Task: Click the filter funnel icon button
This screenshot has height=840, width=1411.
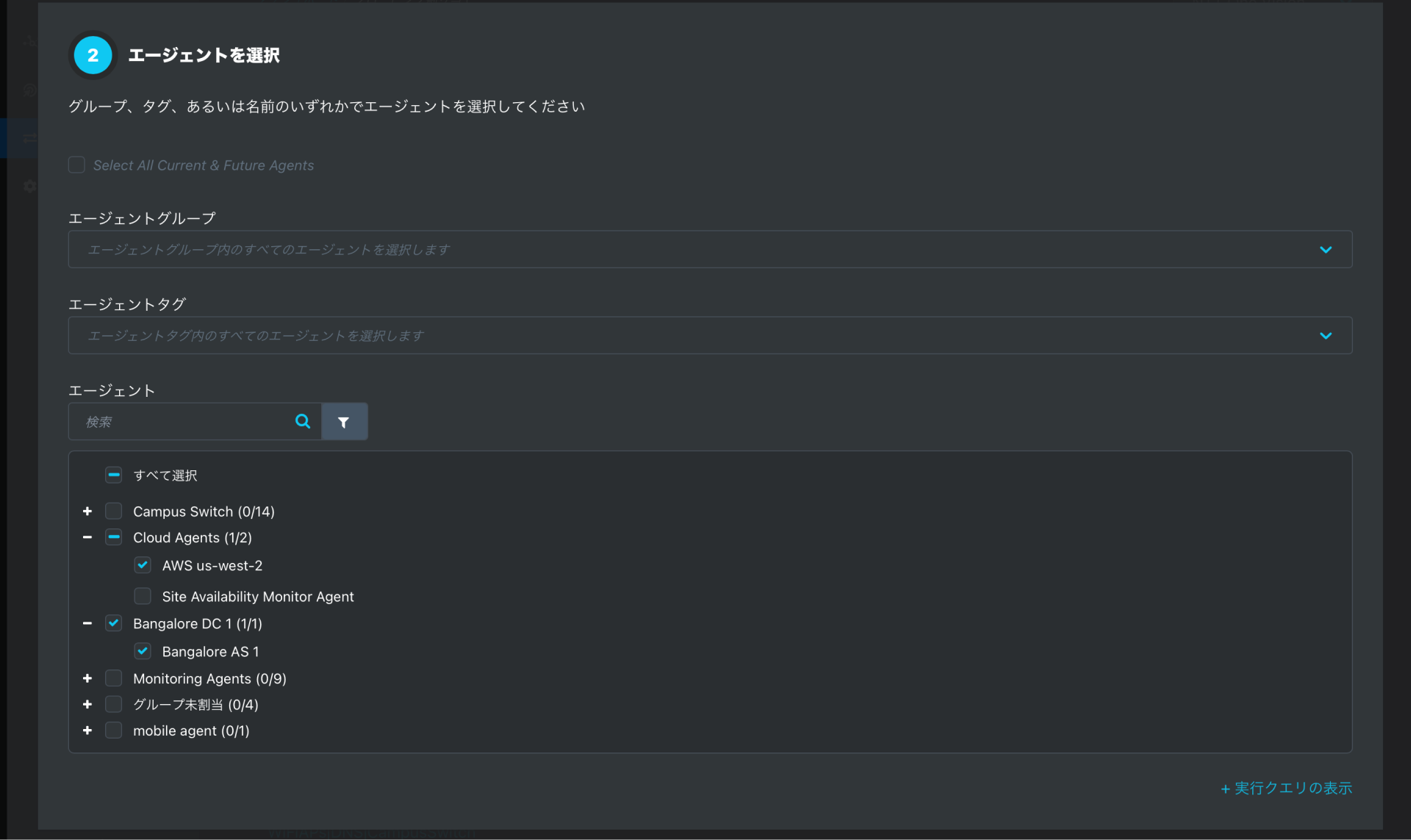Action: 344,422
